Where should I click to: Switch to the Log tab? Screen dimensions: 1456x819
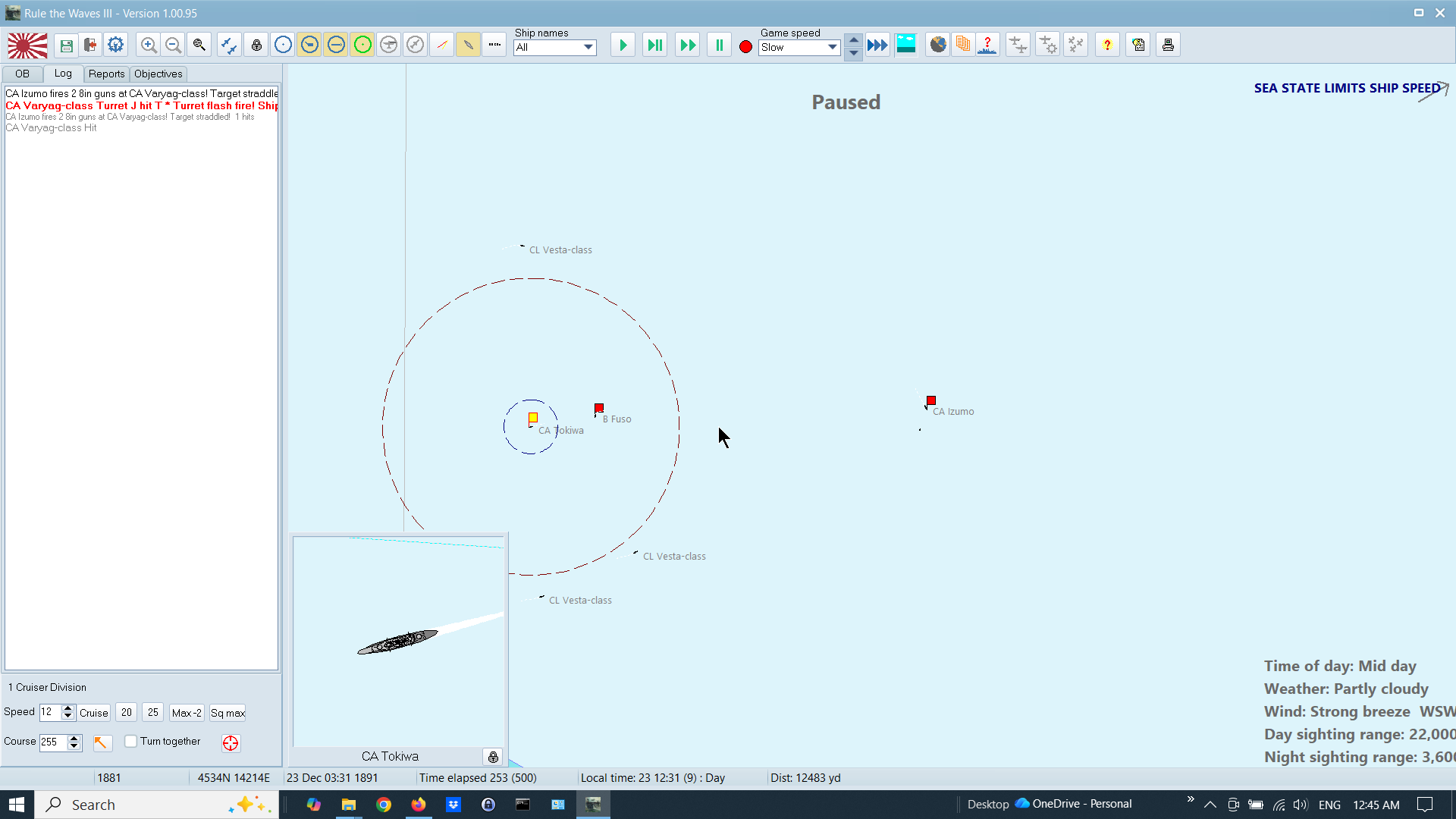coord(63,74)
